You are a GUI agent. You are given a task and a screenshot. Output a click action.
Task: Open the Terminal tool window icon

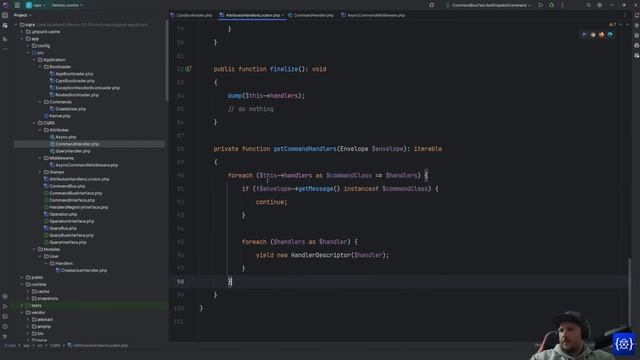pyautogui.click(x=5, y=316)
